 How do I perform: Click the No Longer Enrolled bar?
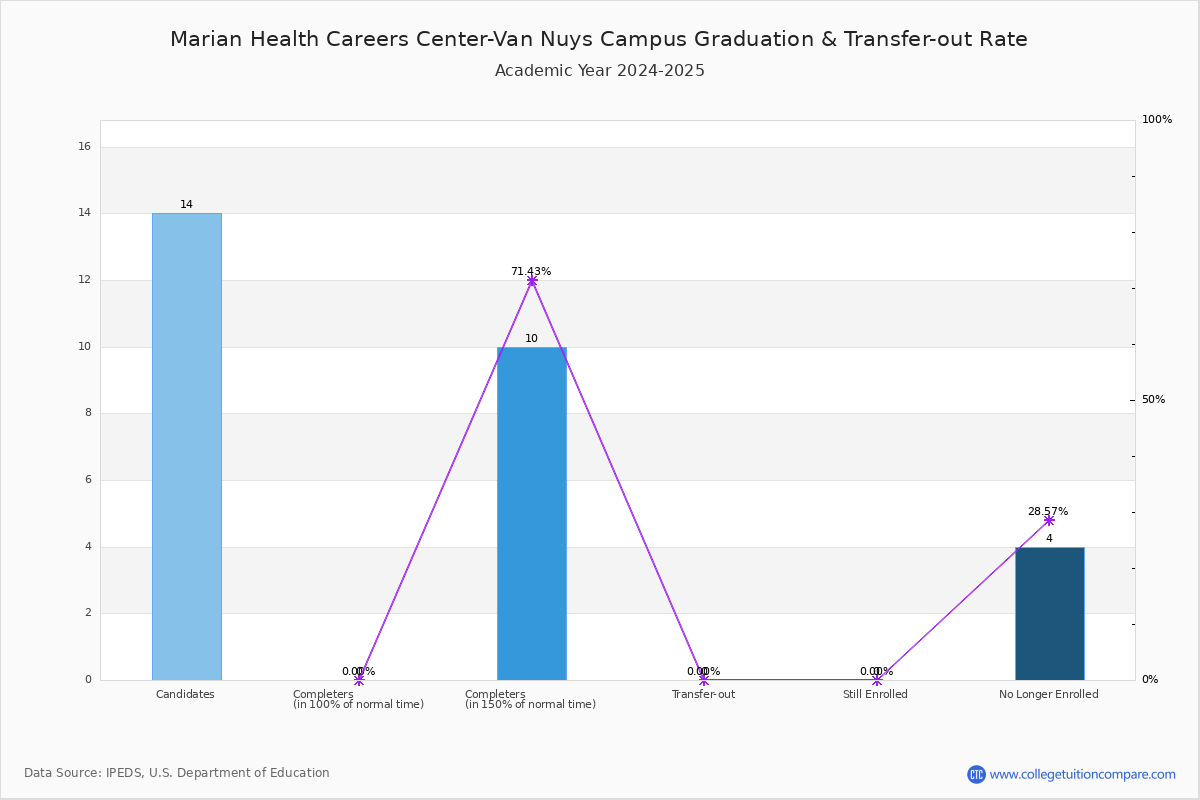[1049, 613]
